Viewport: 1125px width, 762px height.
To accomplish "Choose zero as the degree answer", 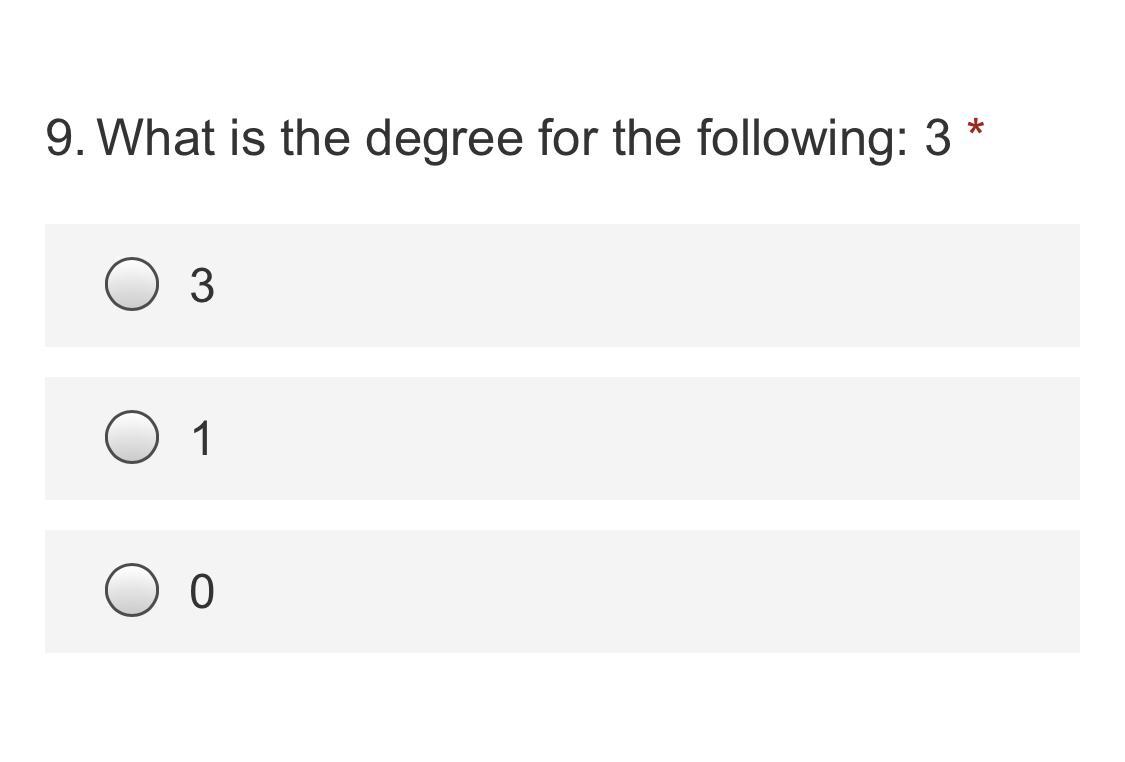I will pos(132,590).
